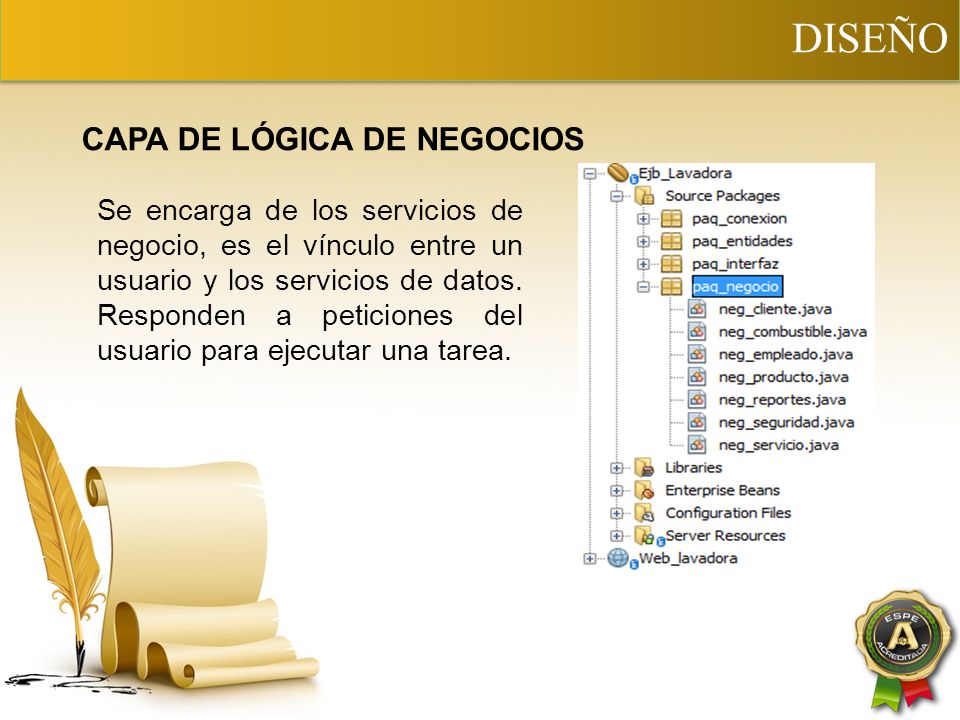Viewport: 960px width, 720px height.
Task: Select the paq_interfaz package label
Action: [x=735, y=264]
